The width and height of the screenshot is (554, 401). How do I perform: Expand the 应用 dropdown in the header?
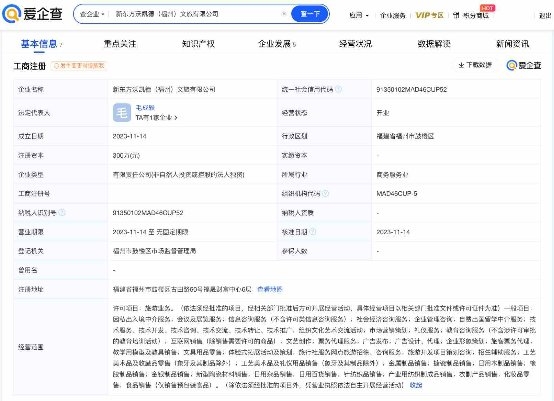(x=359, y=15)
